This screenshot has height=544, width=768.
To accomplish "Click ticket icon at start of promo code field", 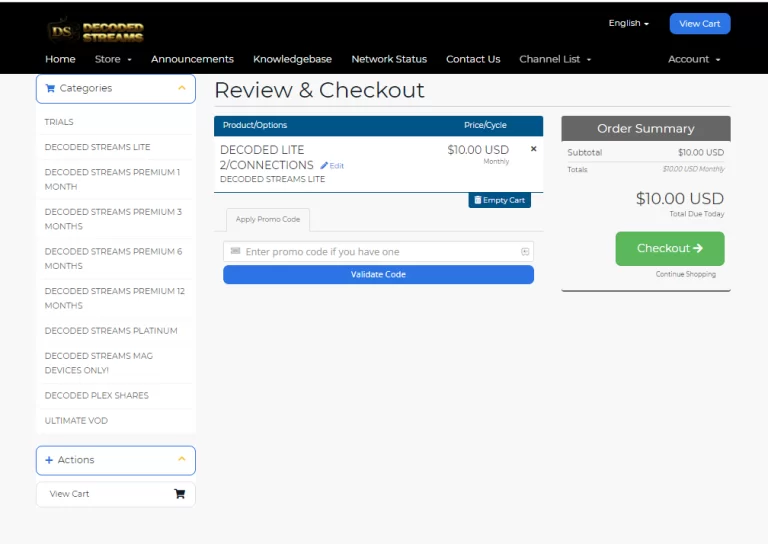I will 235,251.
